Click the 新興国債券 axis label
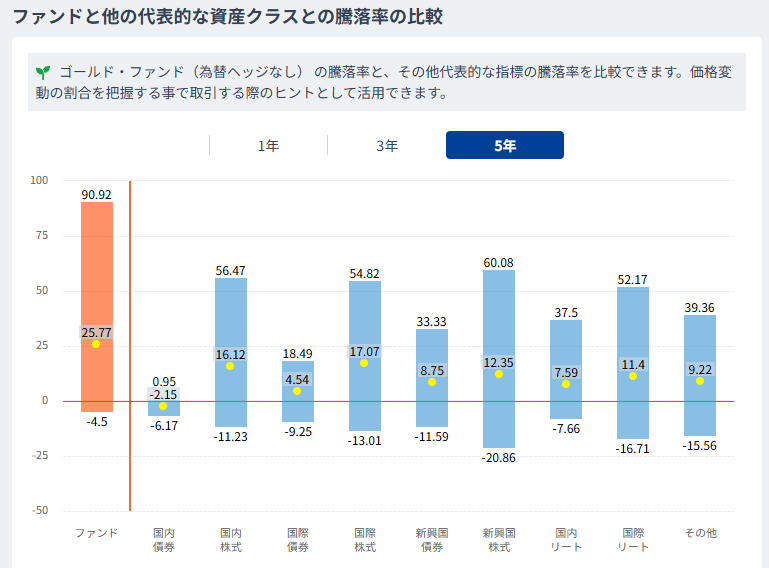 tap(432, 540)
